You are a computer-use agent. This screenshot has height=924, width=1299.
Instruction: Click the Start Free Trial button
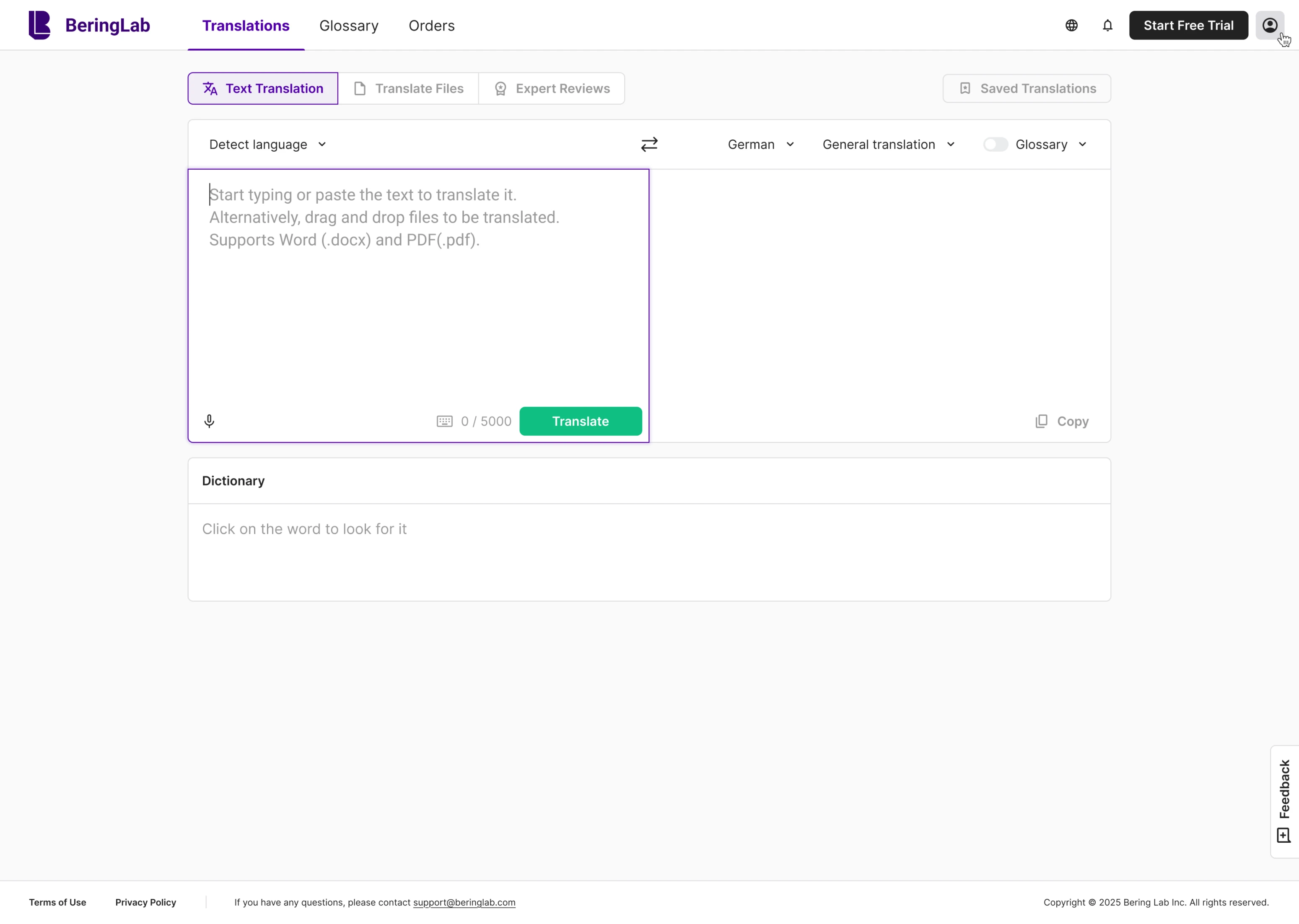tap(1188, 25)
